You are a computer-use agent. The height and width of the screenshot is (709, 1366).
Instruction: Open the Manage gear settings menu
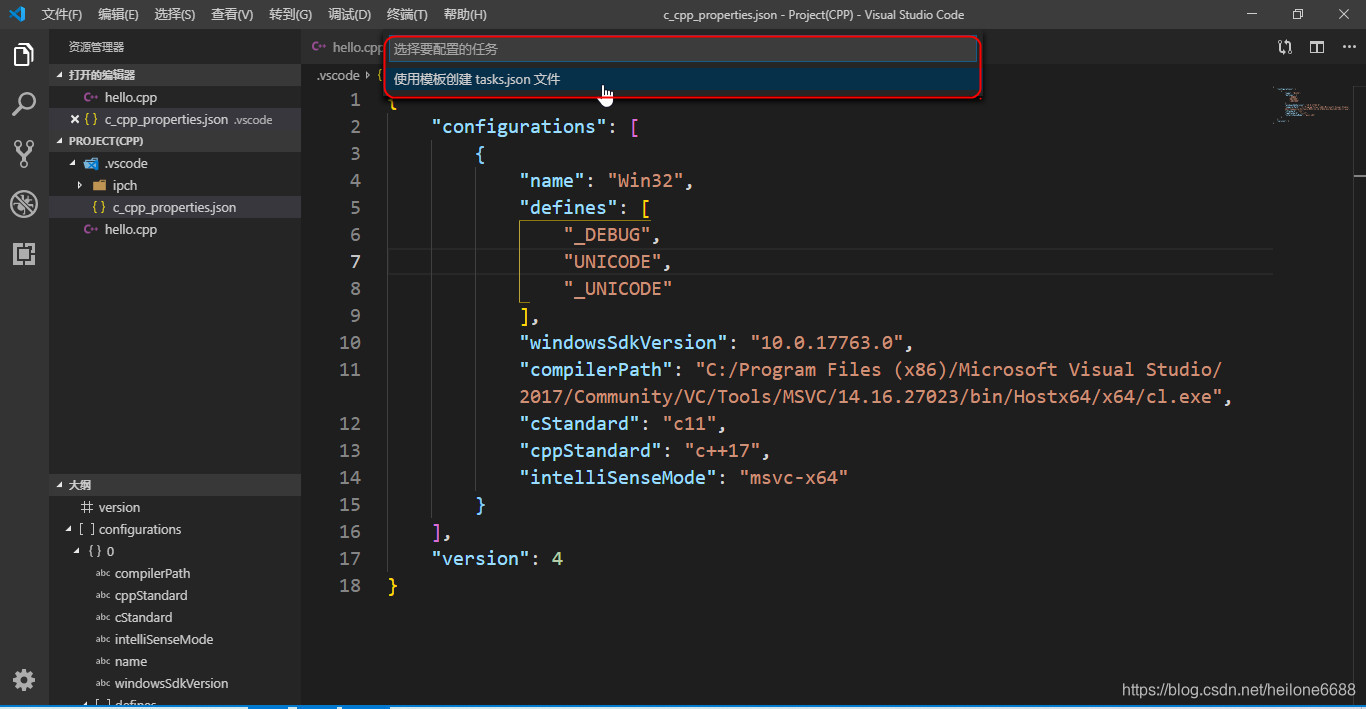(x=24, y=680)
